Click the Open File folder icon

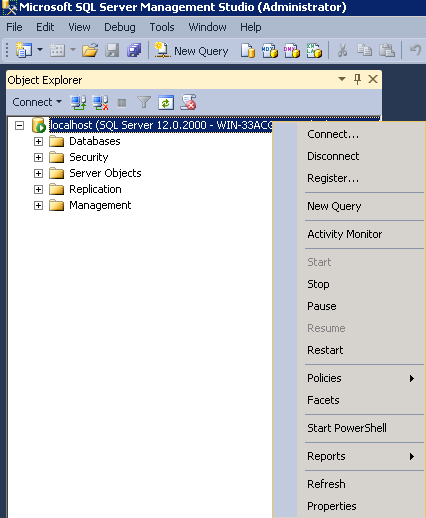pos(90,50)
